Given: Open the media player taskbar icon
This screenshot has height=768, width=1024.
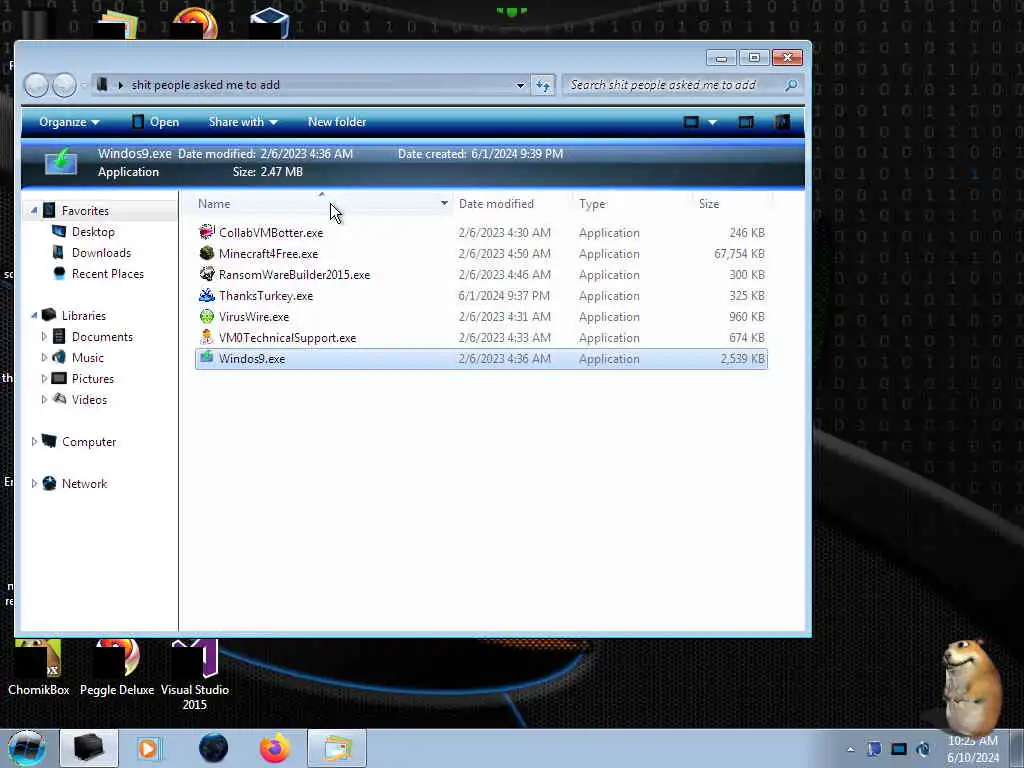Looking at the screenshot, I should click(x=149, y=748).
